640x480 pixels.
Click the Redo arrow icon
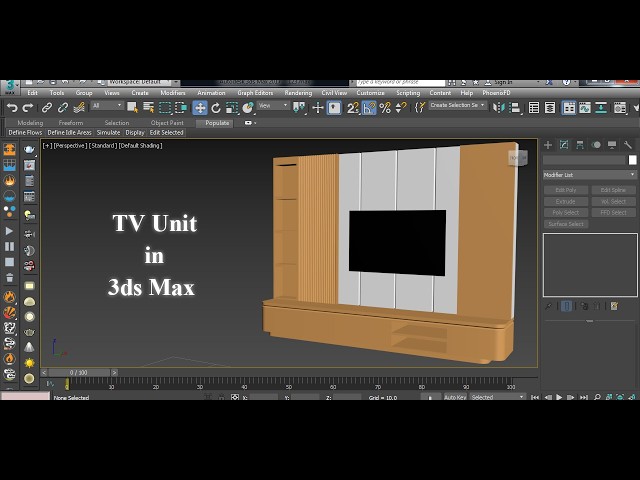point(28,108)
